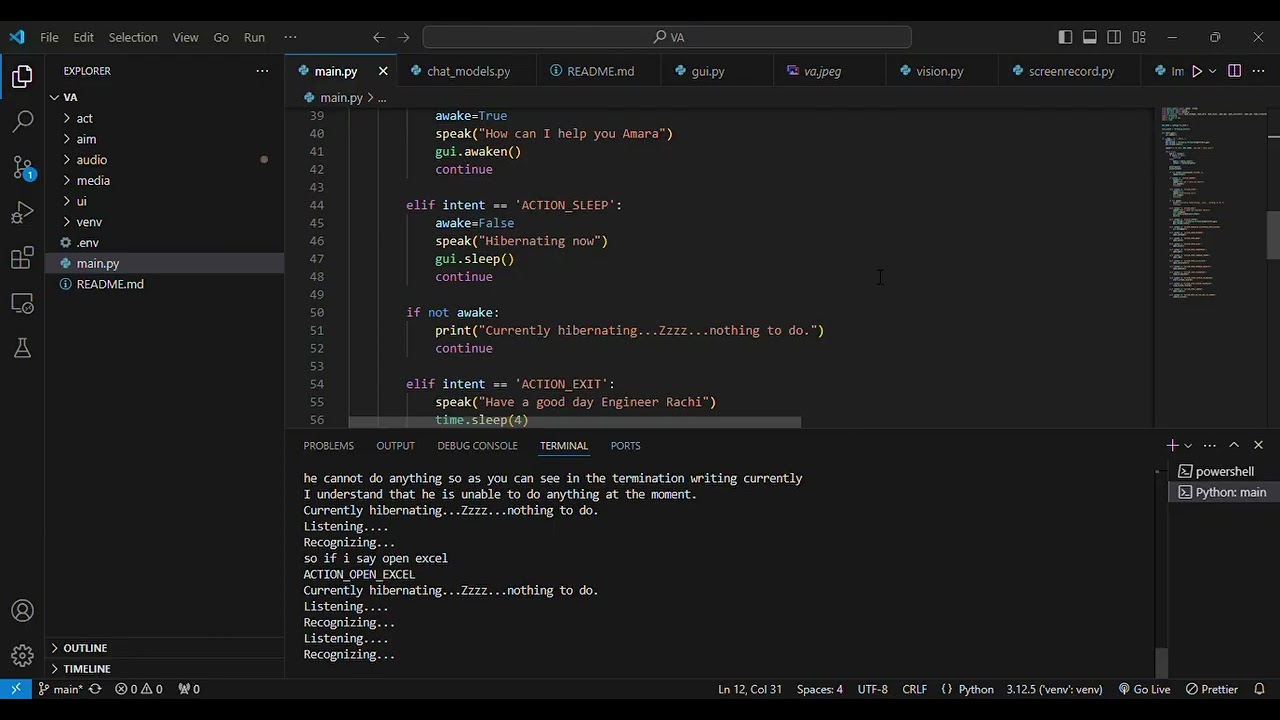Viewport: 1280px width, 720px height.
Task: Open the Selection menu
Action: coord(133,37)
